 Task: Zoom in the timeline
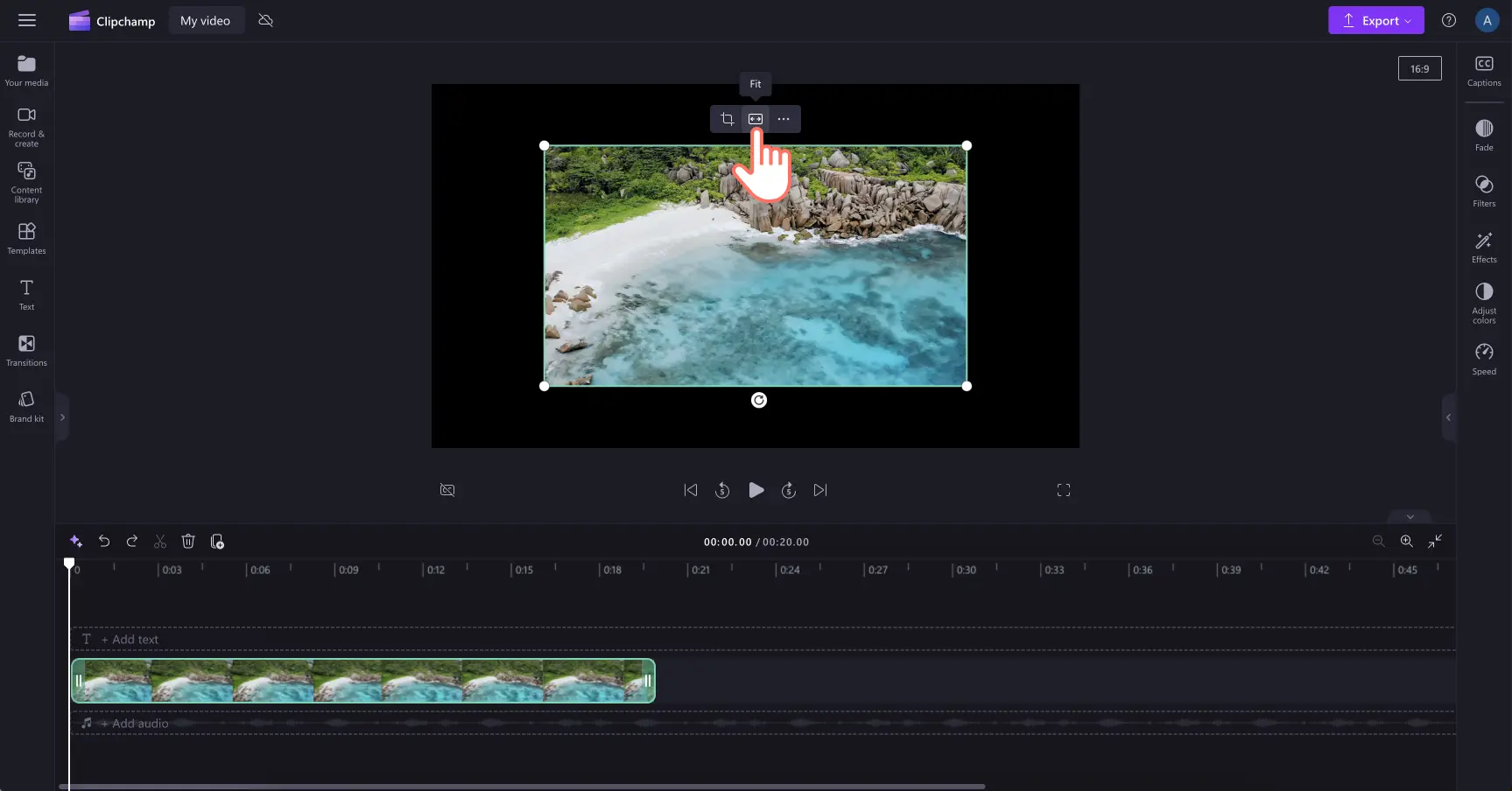point(1407,542)
